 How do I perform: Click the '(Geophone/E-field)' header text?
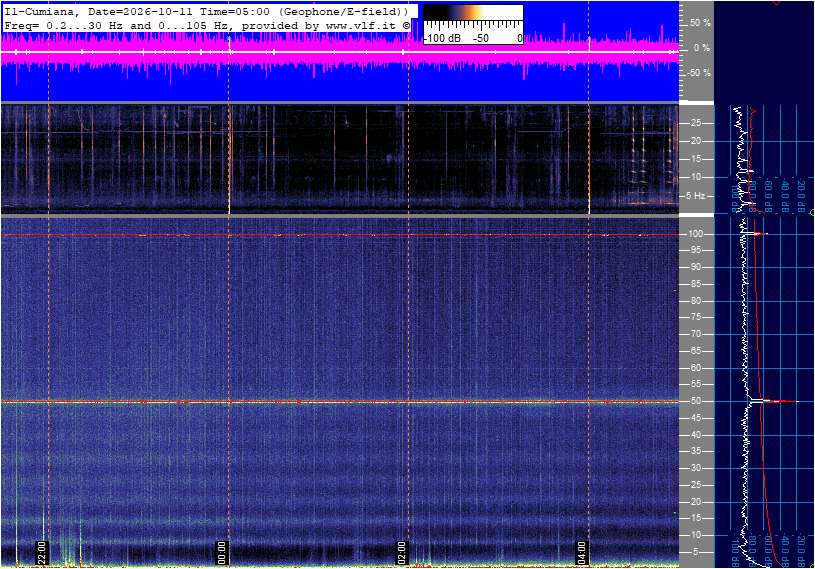coord(343,11)
